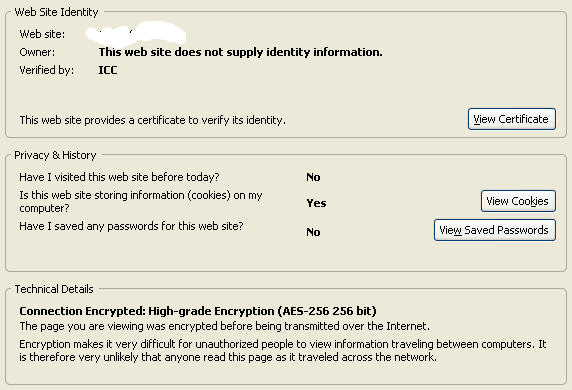Viewport: 572px width, 390px height.
Task: Click the saved passwords question text
Action: point(131,226)
